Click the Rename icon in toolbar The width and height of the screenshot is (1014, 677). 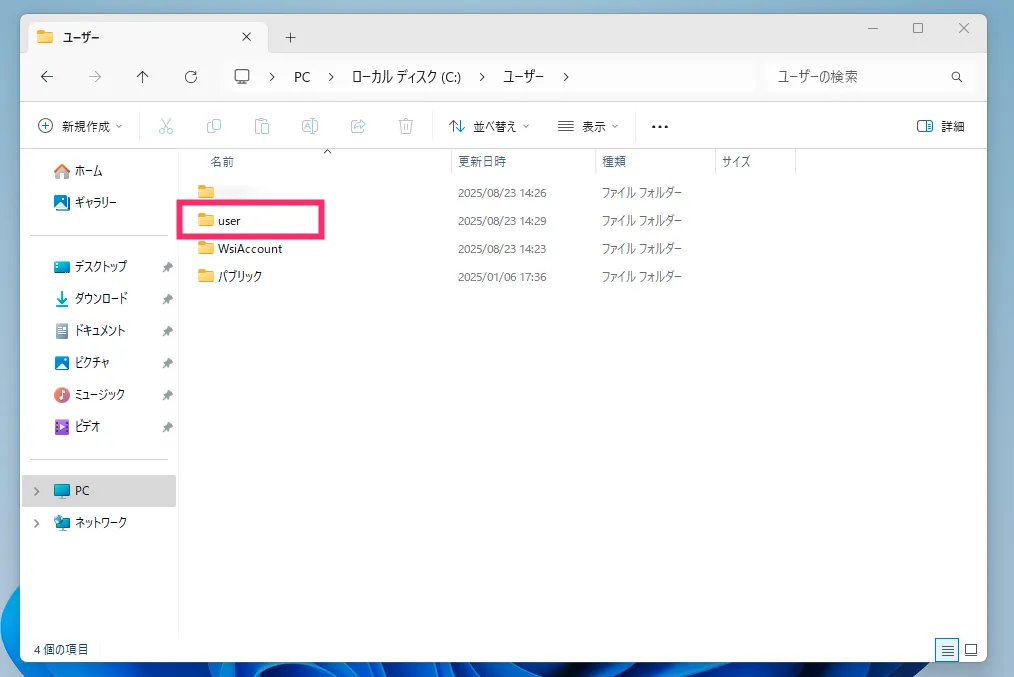(310, 126)
